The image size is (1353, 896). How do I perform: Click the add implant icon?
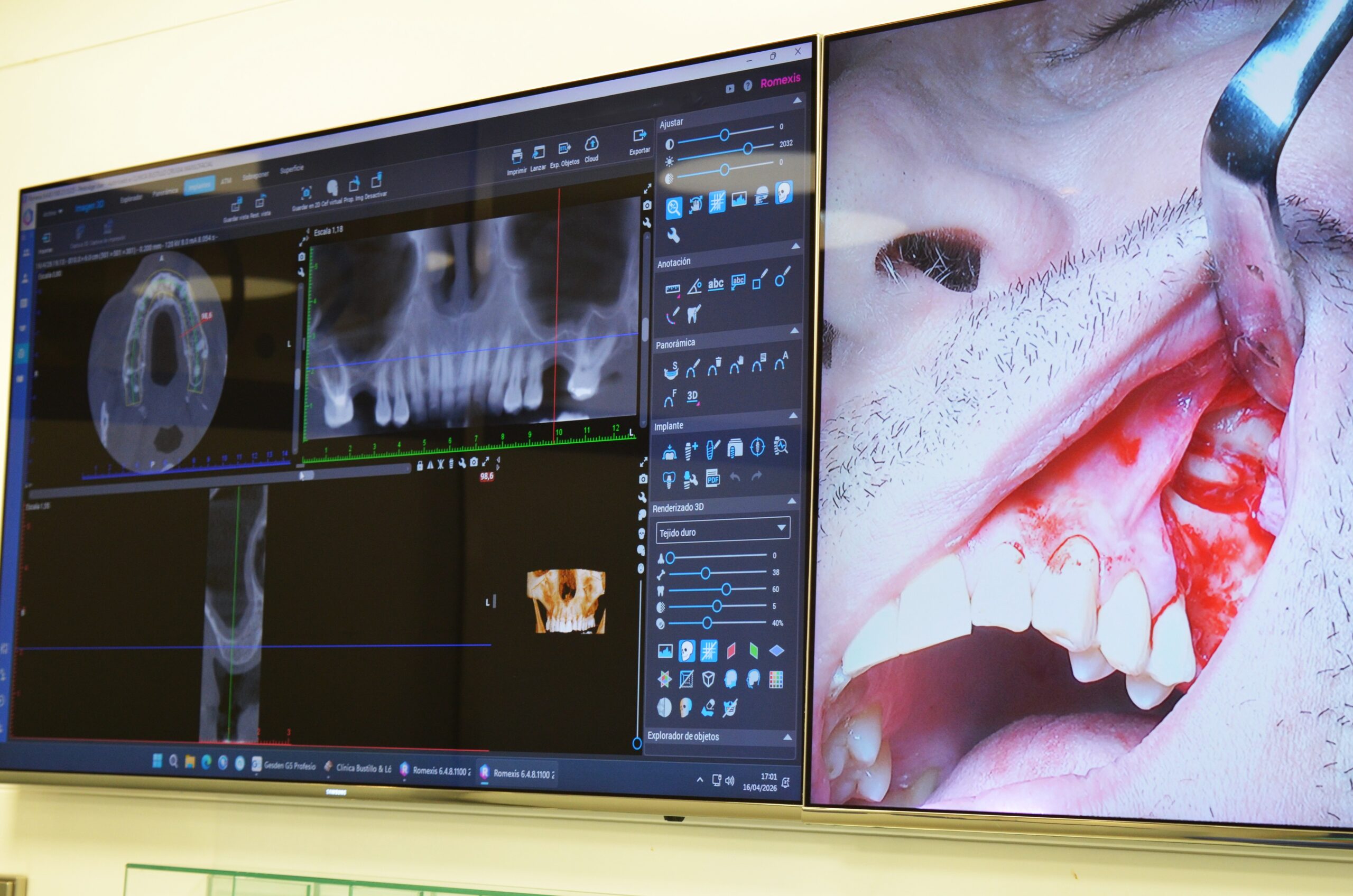coord(691,451)
